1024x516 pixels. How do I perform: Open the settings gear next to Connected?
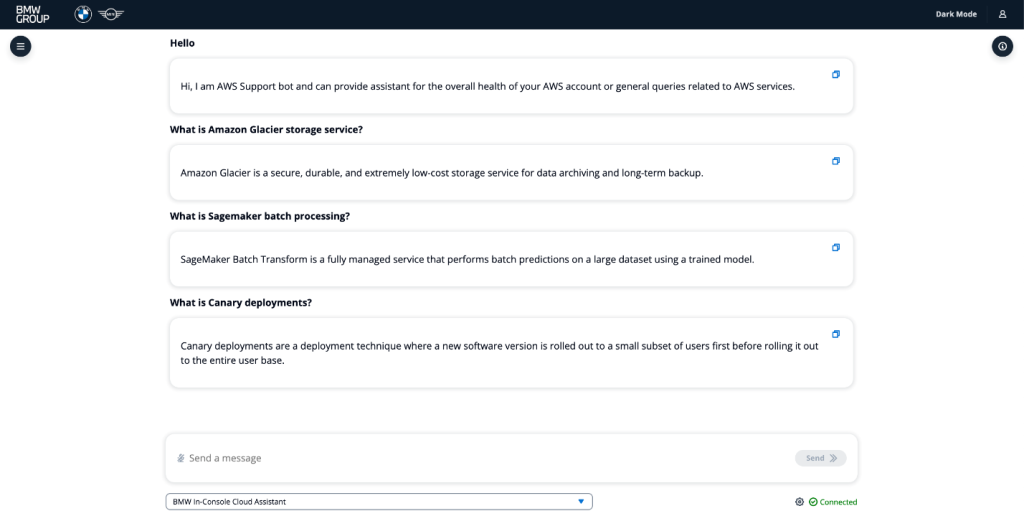tap(799, 502)
